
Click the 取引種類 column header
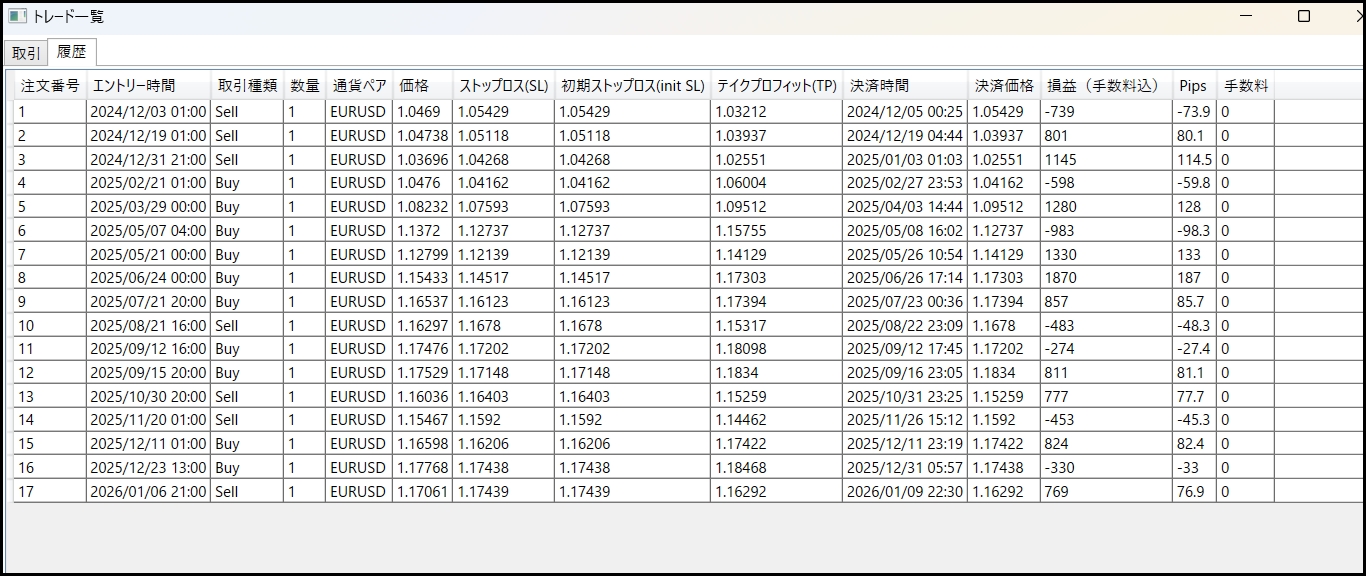(x=247, y=86)
